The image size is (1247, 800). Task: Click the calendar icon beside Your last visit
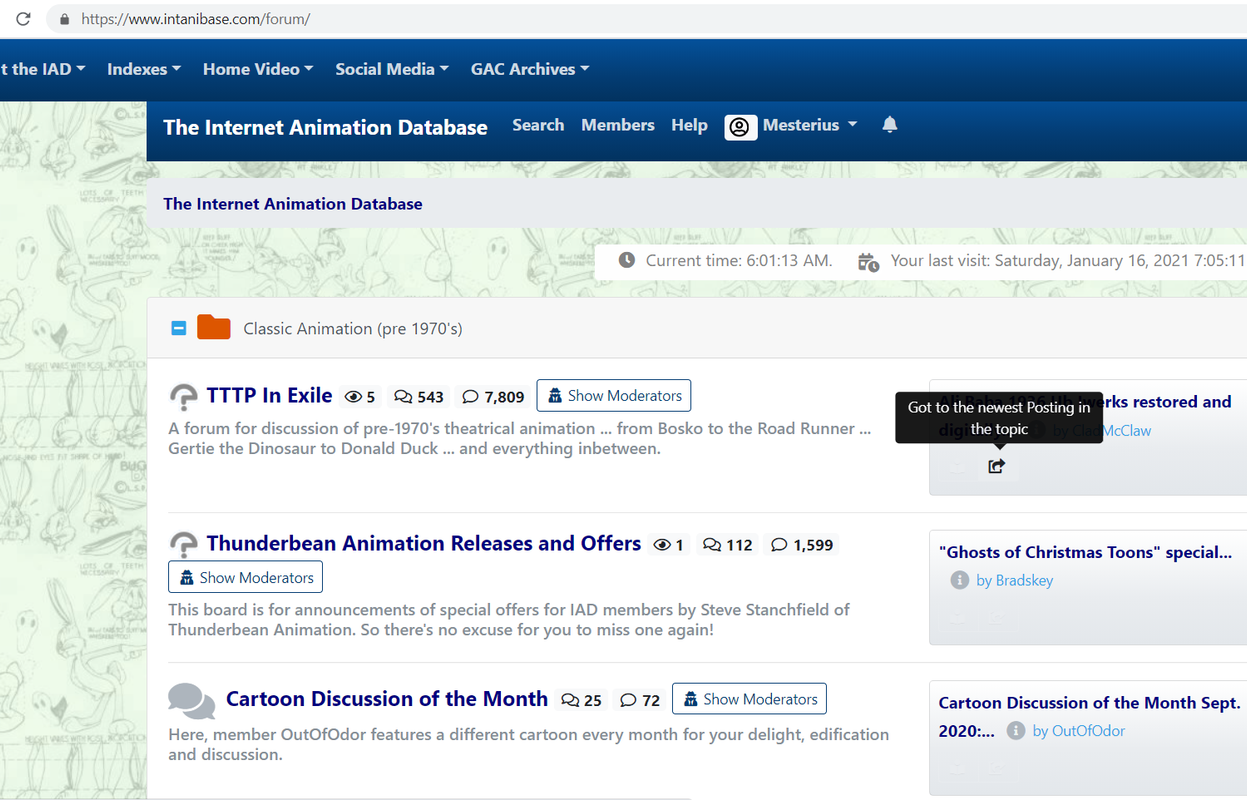click(x=869, y=261)
